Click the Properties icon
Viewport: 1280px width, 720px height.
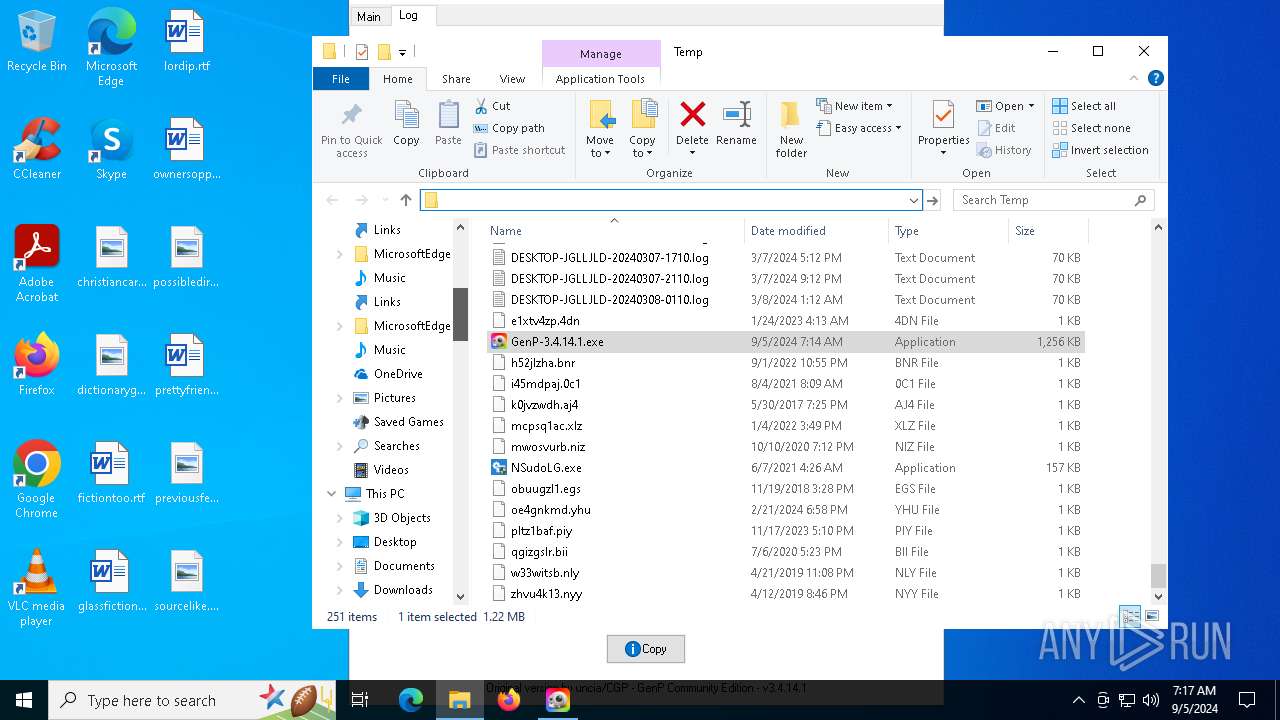943,114
